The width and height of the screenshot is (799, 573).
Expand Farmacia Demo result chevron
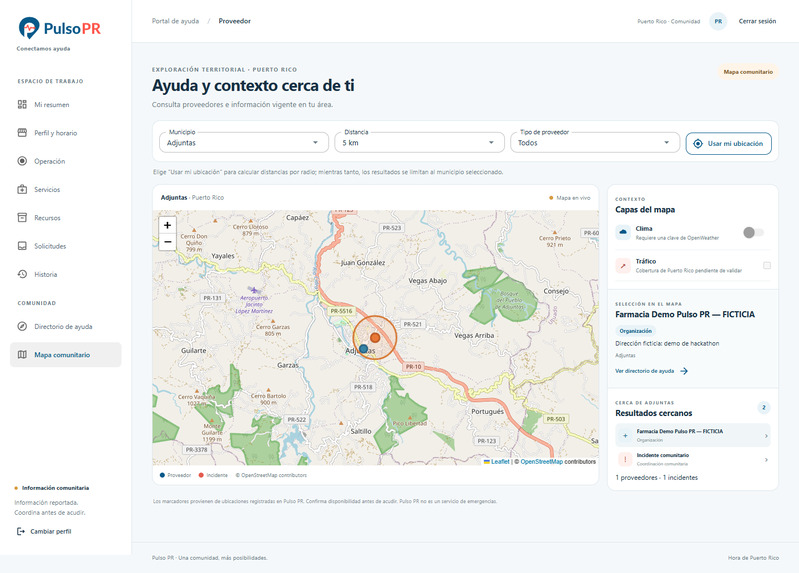[766, 436]
